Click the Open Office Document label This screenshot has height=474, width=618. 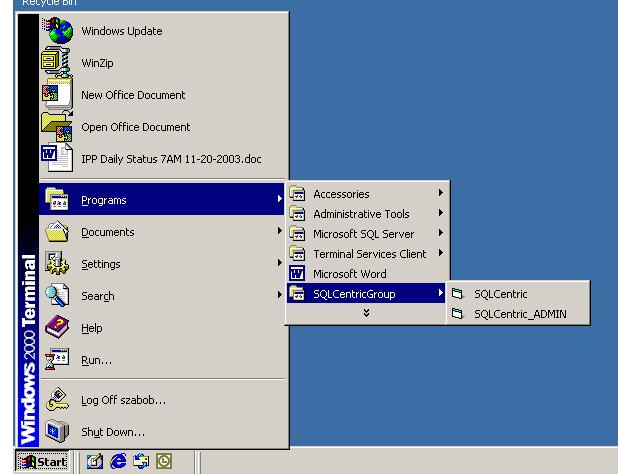(x=136, y=127)
